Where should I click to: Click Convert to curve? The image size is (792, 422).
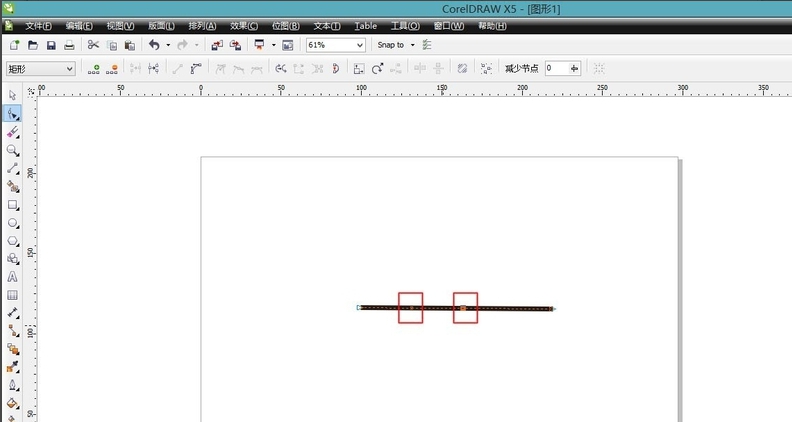196,69
